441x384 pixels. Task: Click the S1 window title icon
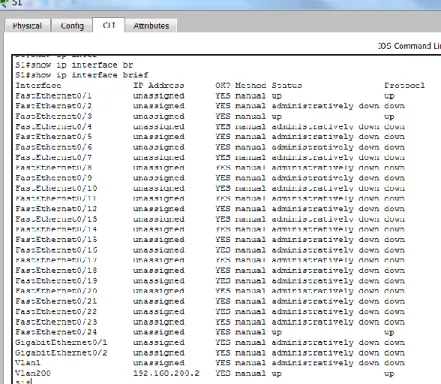tap(4, 3)
